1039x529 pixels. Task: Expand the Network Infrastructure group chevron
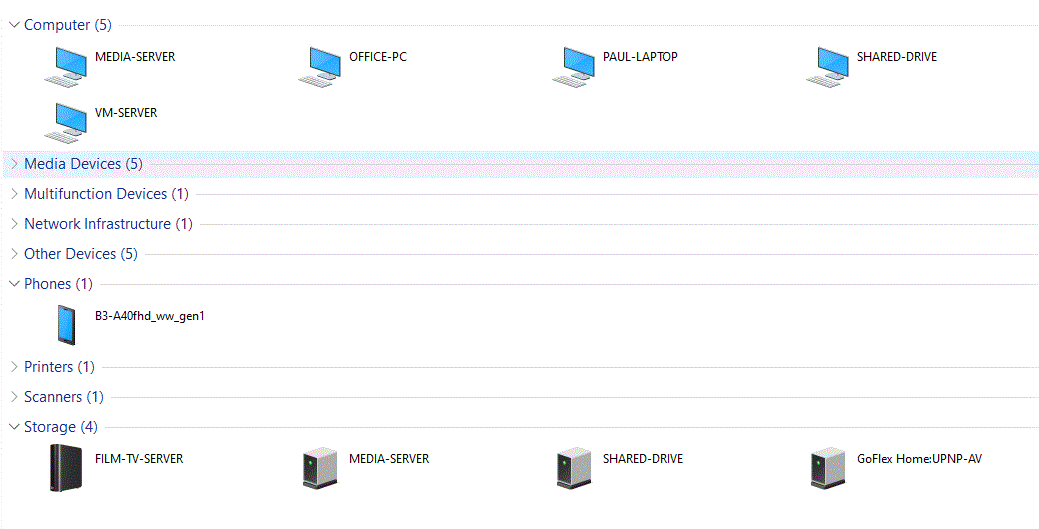(x=15, y=223)
